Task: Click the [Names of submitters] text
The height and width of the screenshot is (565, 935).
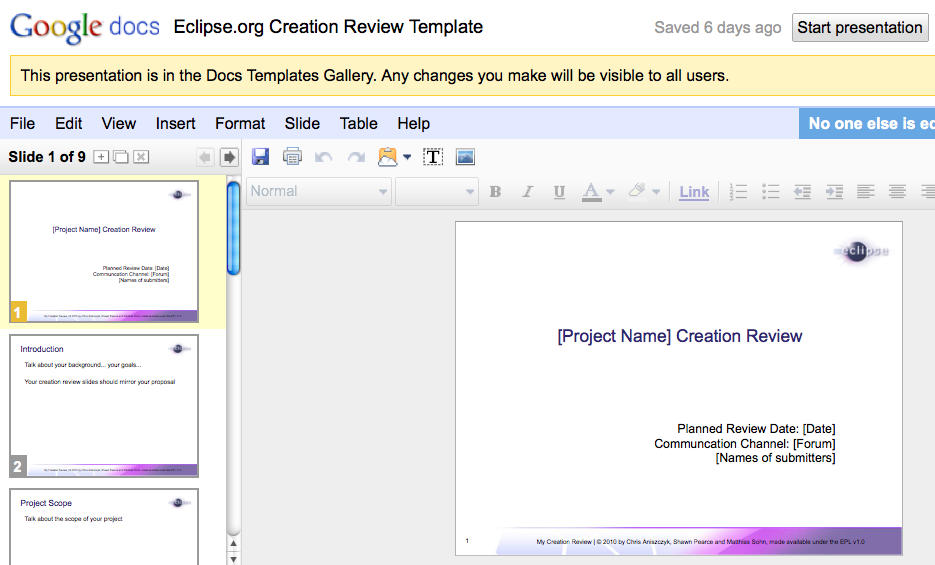Action: [775, 458]
